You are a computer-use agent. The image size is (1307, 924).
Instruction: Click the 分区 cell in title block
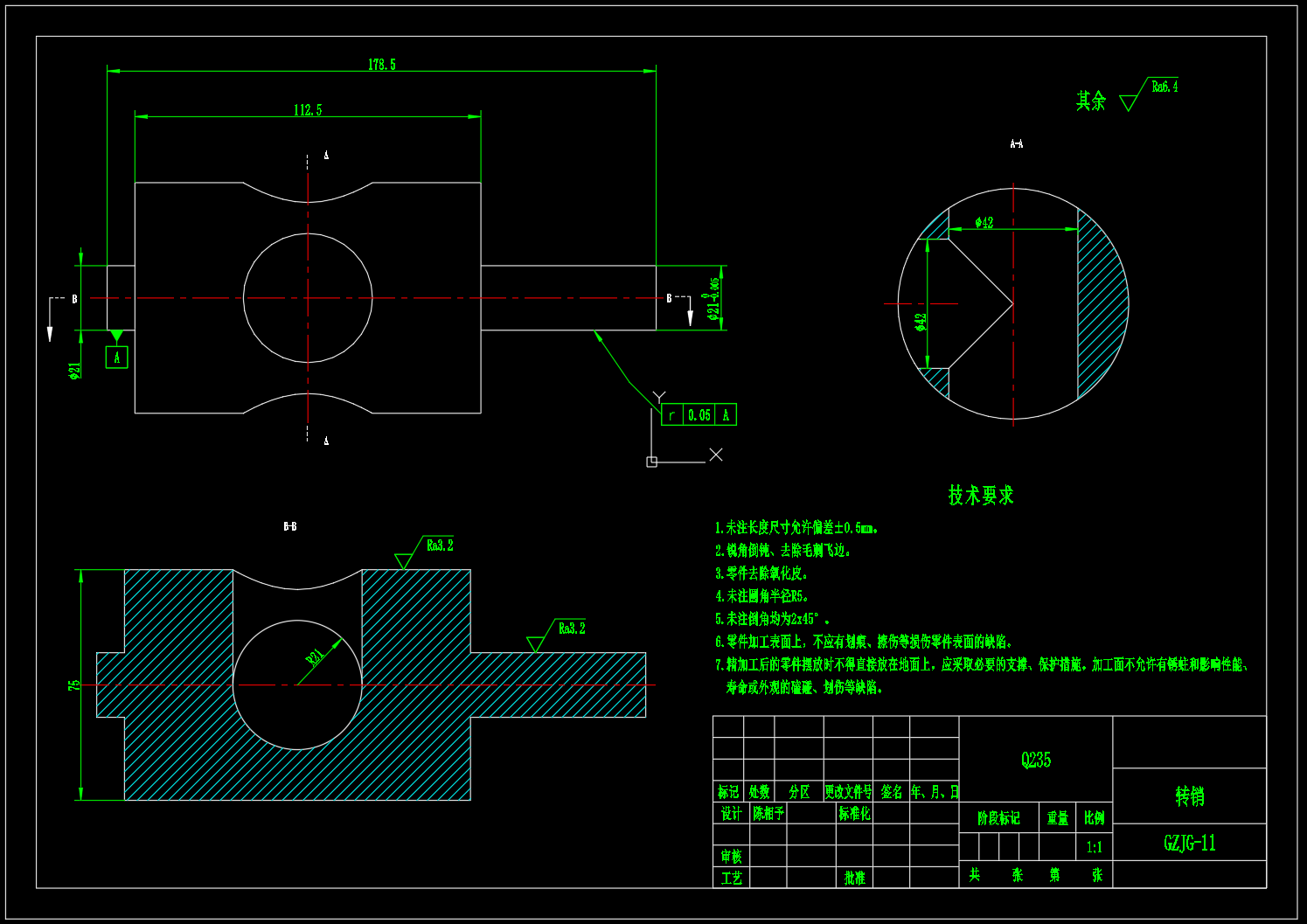pyautogui.click(x=799, y=792)
